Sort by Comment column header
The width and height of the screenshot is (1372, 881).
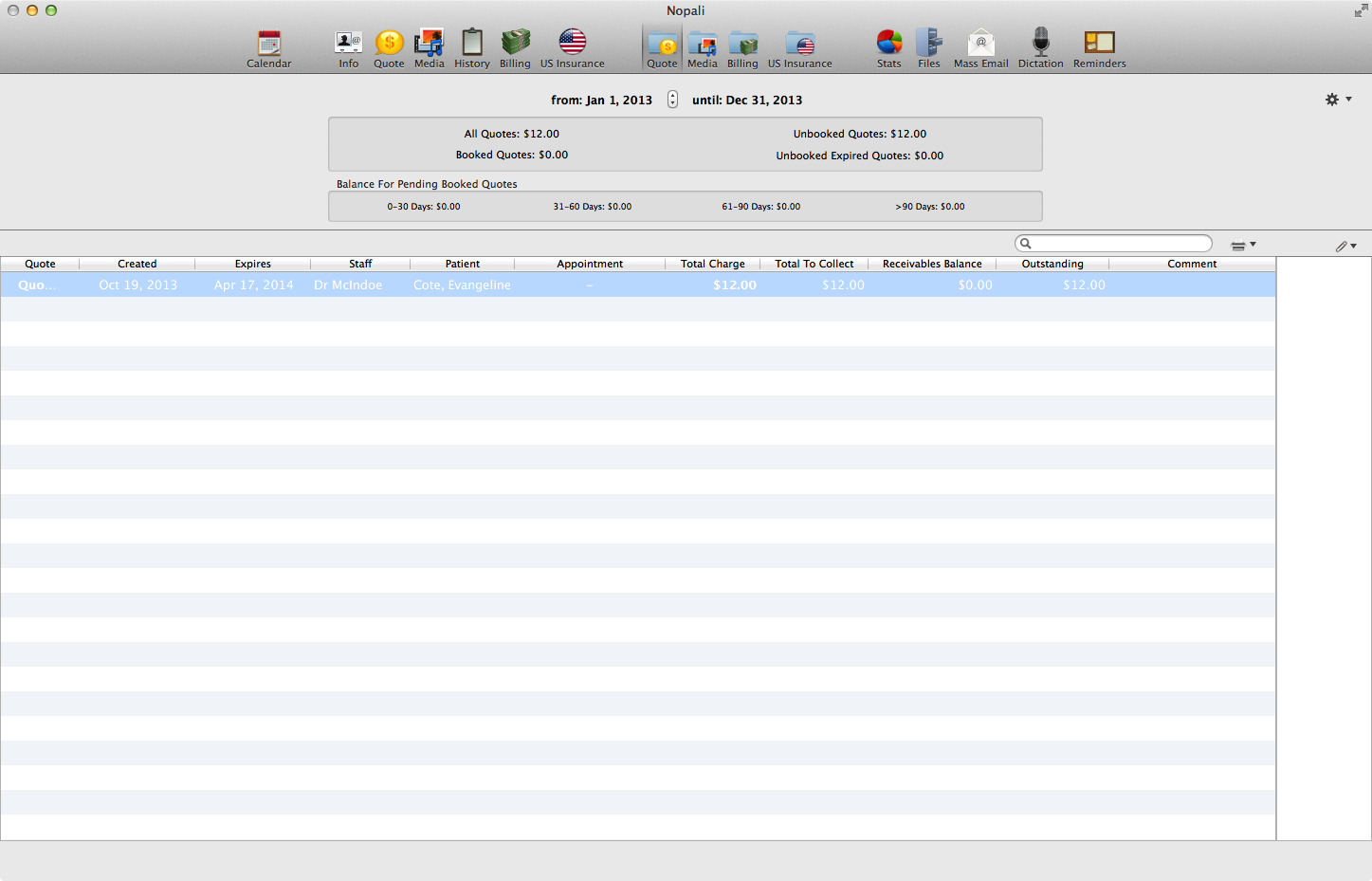coord(1192,264)
